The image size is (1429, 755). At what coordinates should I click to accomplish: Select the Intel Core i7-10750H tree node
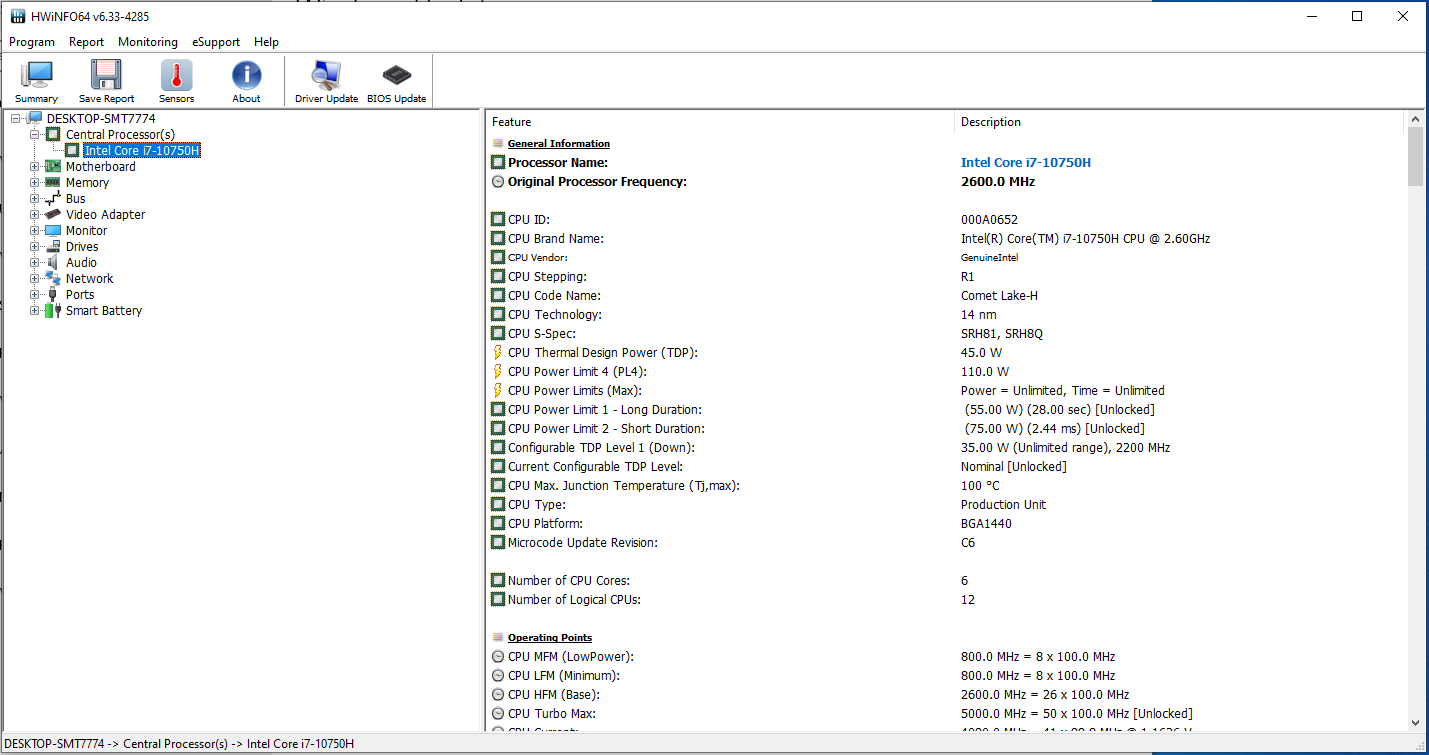142,151
